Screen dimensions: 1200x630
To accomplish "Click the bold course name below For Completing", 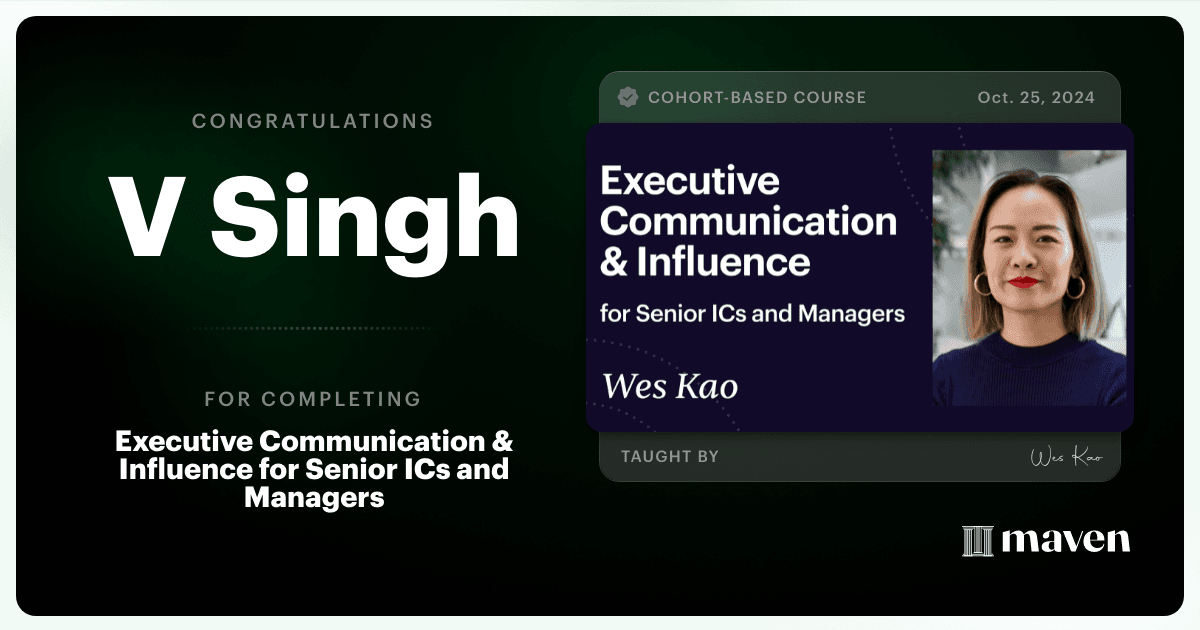I will [x=314, y=469].
